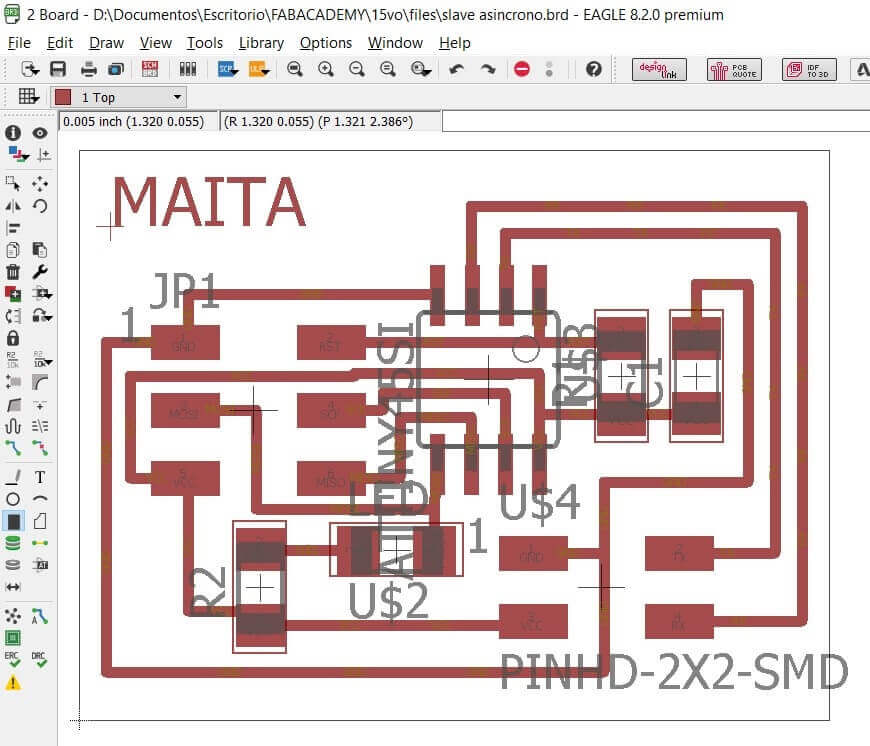
Task: Select the Info tool
Action: pyautogui.click(x=13, y=133)
